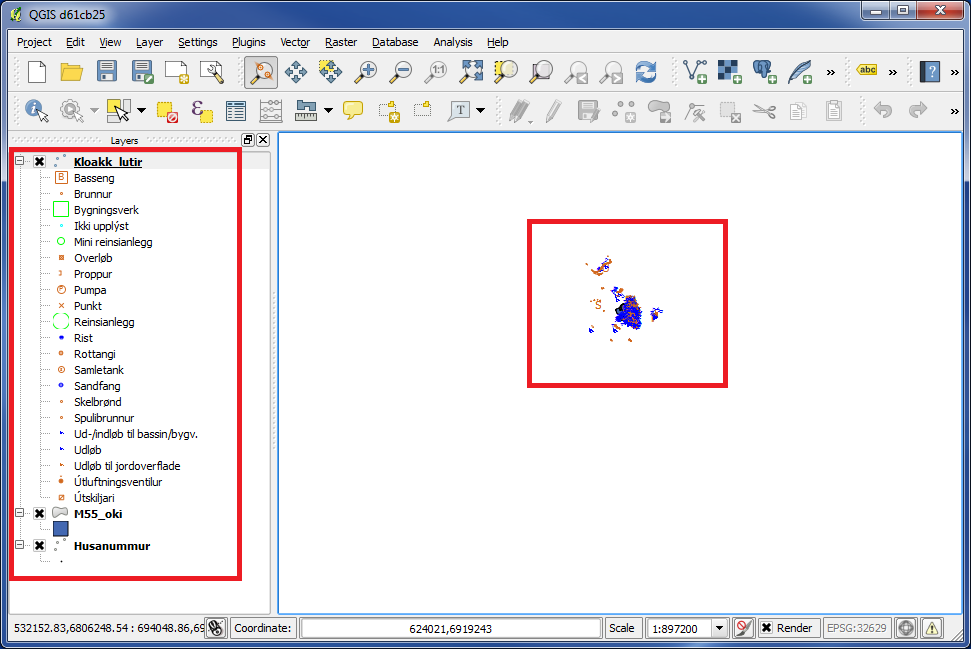
Task: Open the Layer menu
Action: tap(149, 42)
